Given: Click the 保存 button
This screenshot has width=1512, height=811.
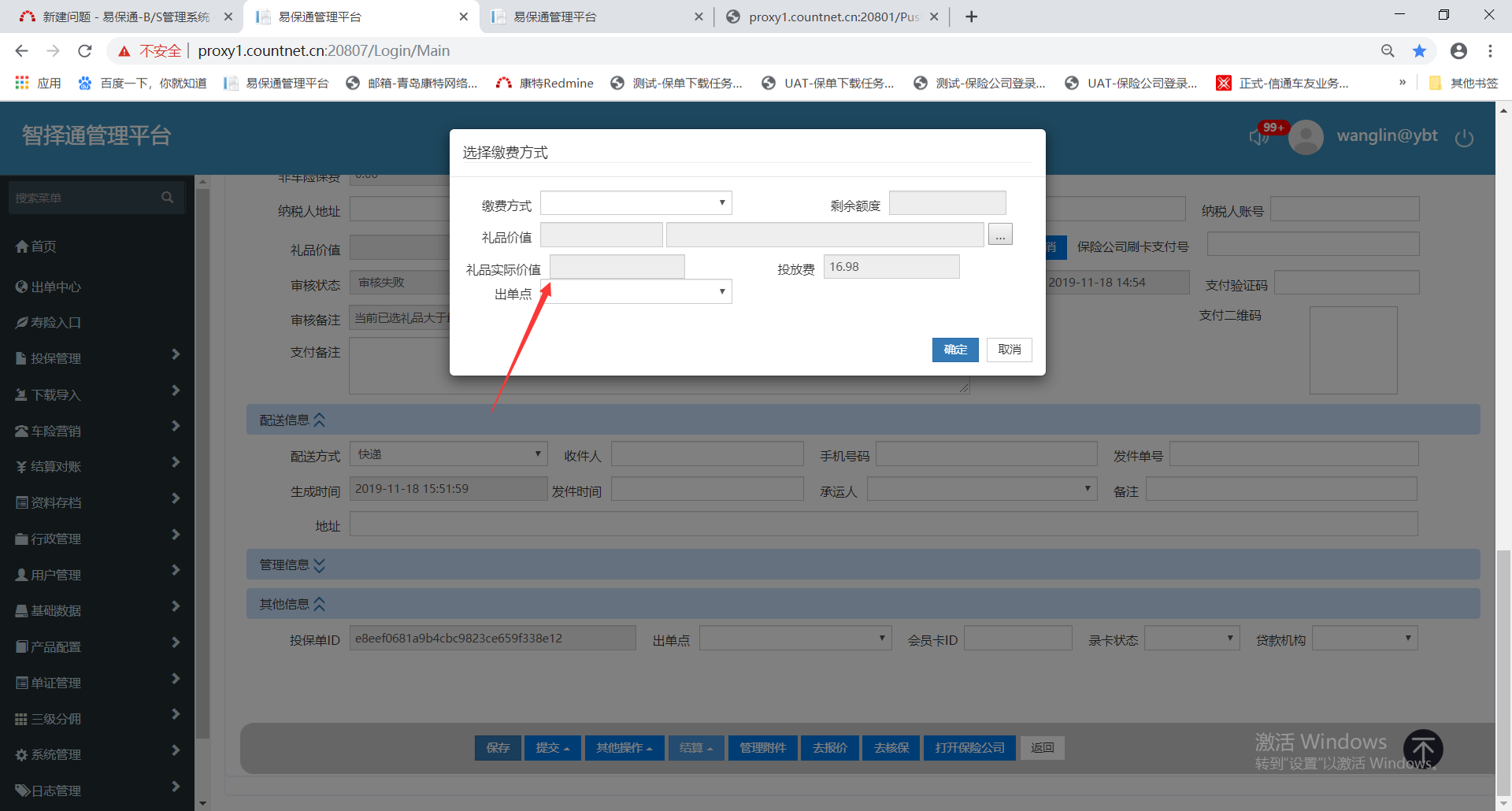Looking at the screenshot, I should point(498,748).
